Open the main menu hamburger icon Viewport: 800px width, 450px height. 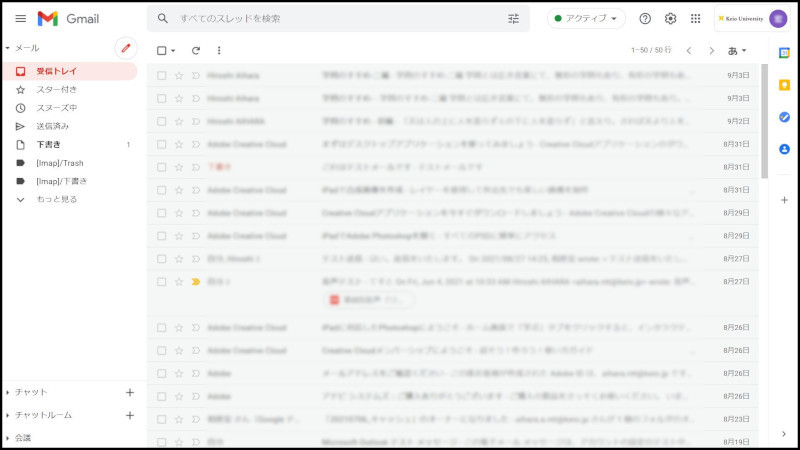[x=20, y=18]
